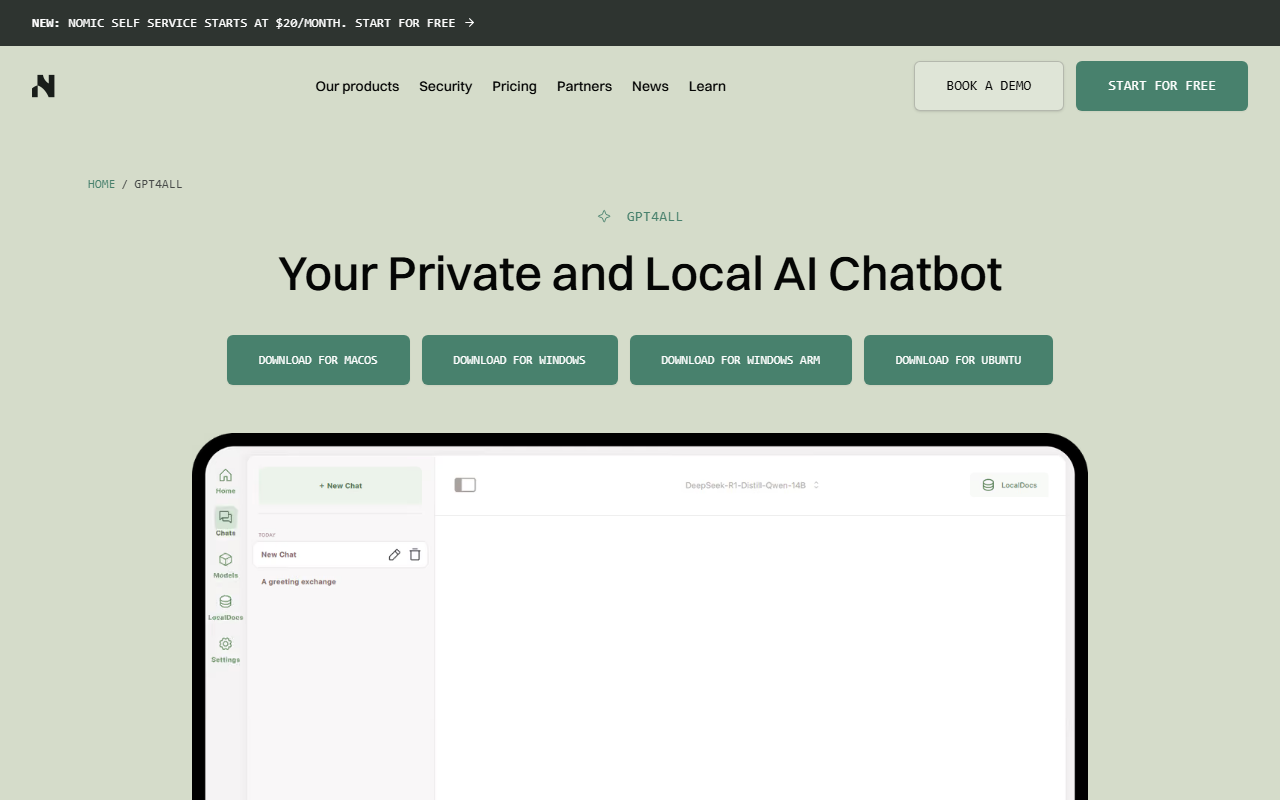
Task: Toggle the chat sidebar panel icon
Action: [465, 485]
